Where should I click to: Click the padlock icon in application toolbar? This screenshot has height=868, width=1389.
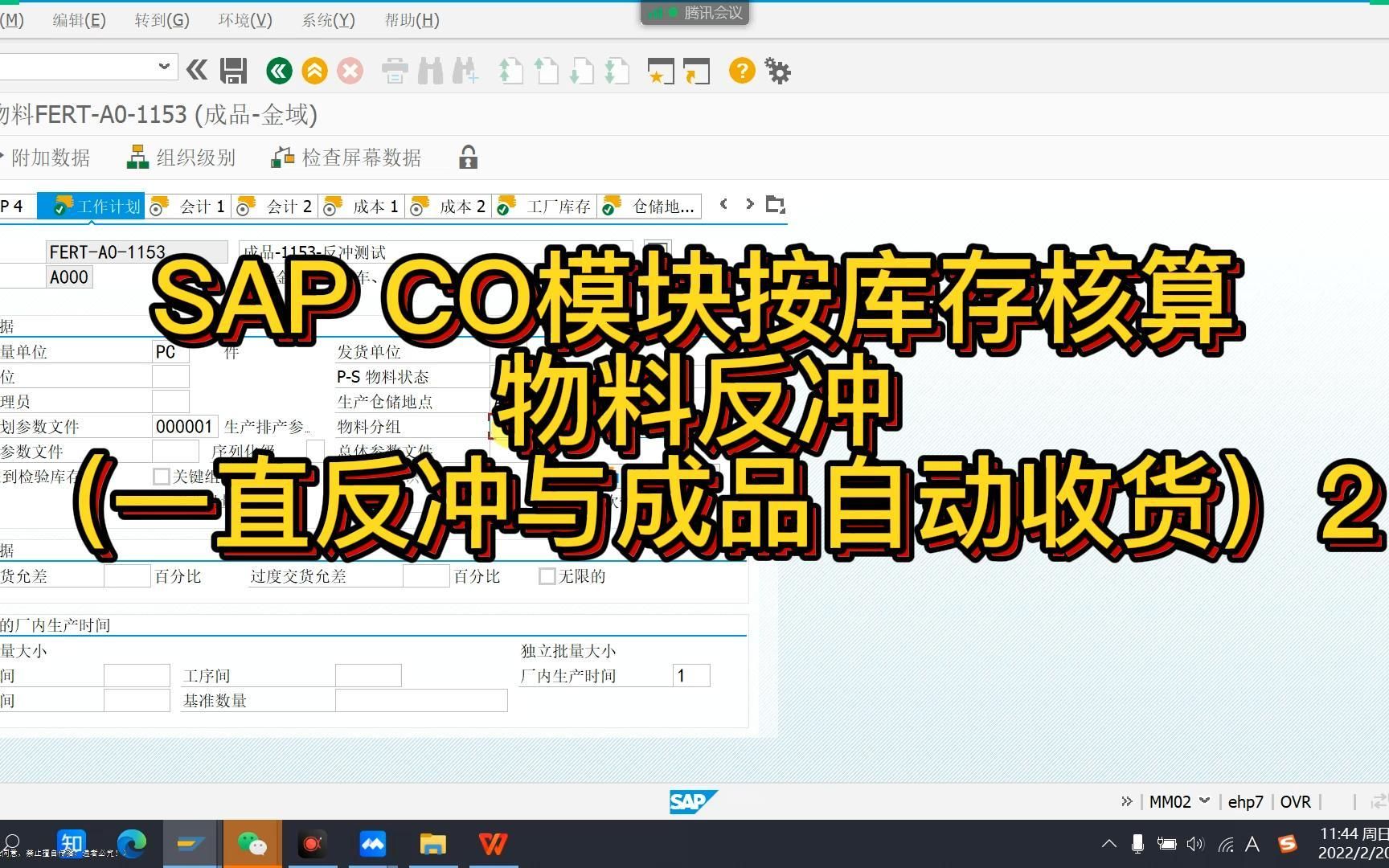(468, 157)
